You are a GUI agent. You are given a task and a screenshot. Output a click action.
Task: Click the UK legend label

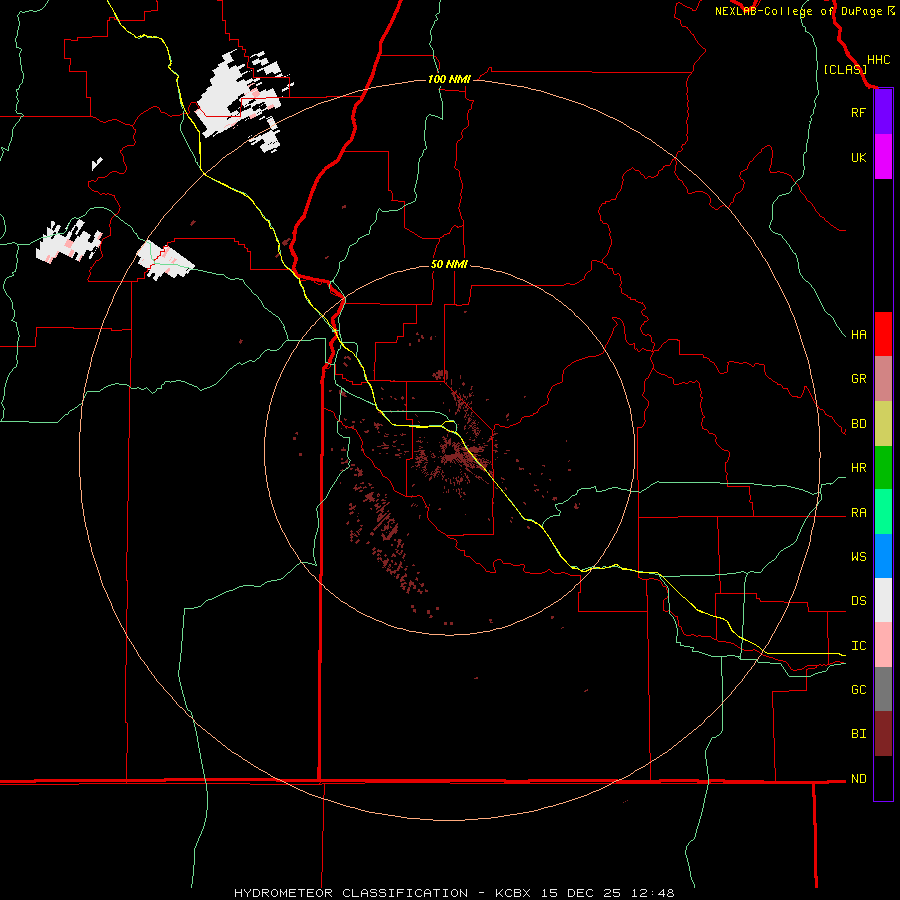tap(858, 157)
